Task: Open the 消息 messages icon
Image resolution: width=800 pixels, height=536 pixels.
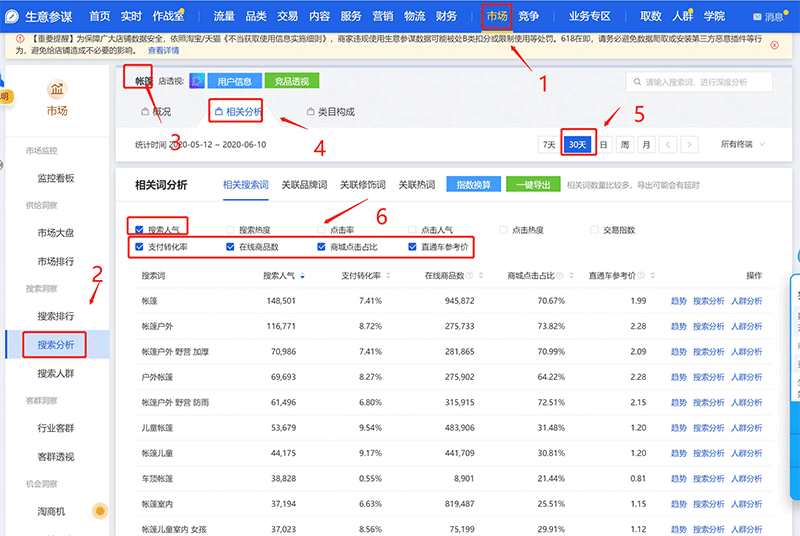Action: (x=757, y=17)
